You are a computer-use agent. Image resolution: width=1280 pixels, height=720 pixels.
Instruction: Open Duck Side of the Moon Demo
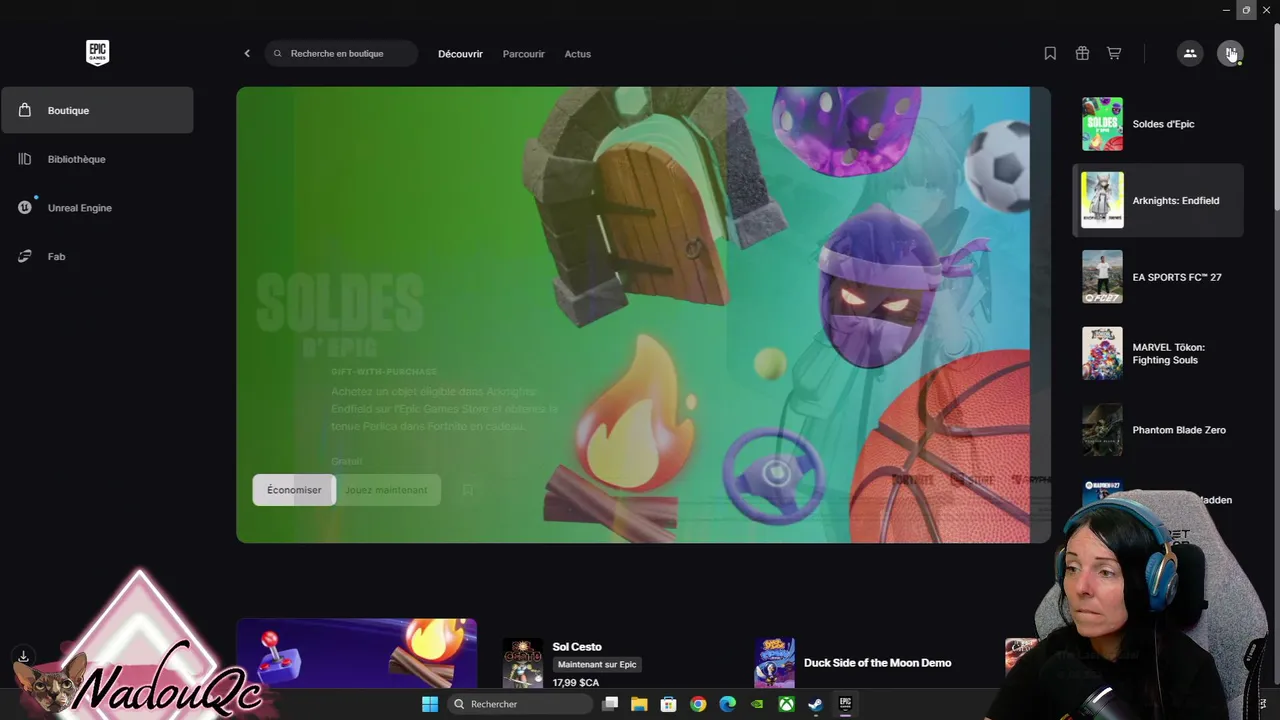click(x=877, y=663)
